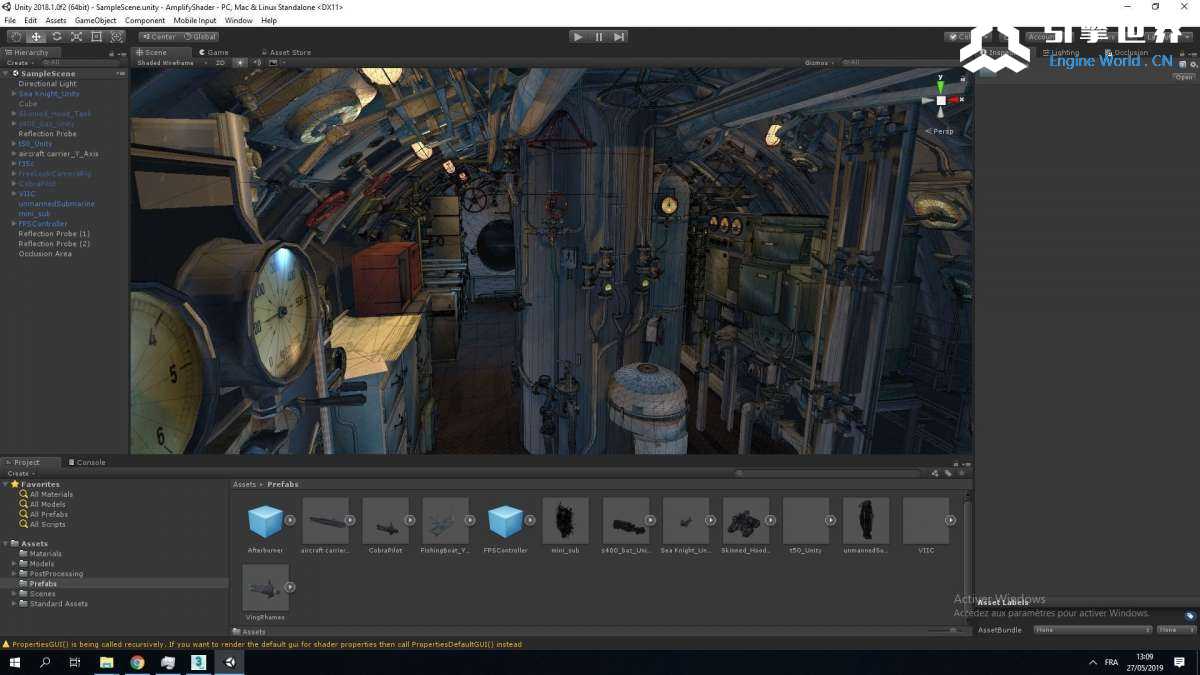This screenshot has height=675, width=1200.
Task: Open the Console tab
Action: pos(87,462)
